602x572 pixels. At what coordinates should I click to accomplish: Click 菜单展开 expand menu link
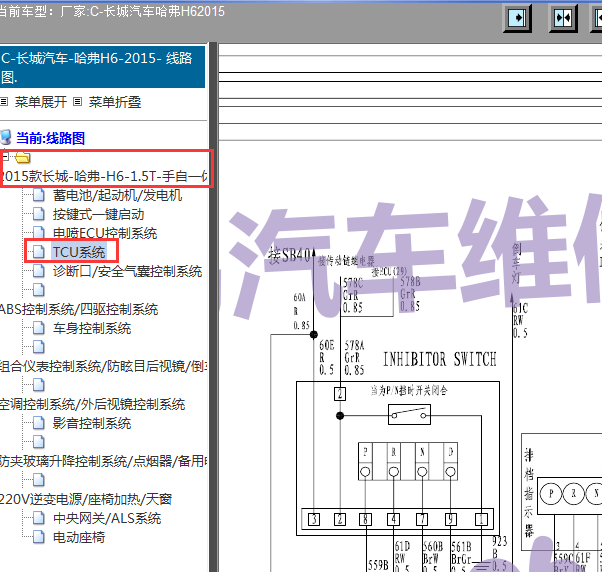tap(41, 102)
